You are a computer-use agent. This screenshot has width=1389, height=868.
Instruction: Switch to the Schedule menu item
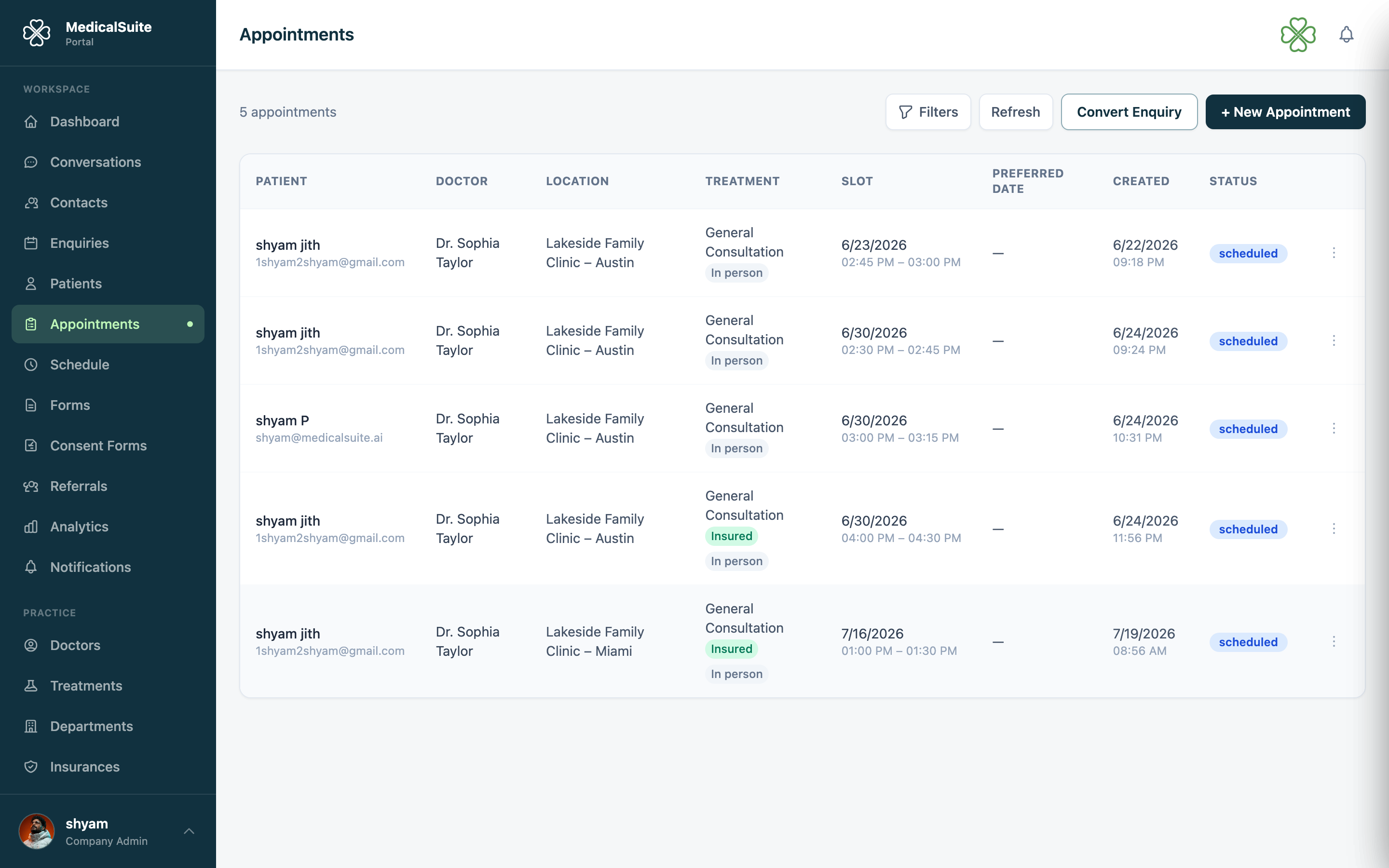click(x=108, y=365)
